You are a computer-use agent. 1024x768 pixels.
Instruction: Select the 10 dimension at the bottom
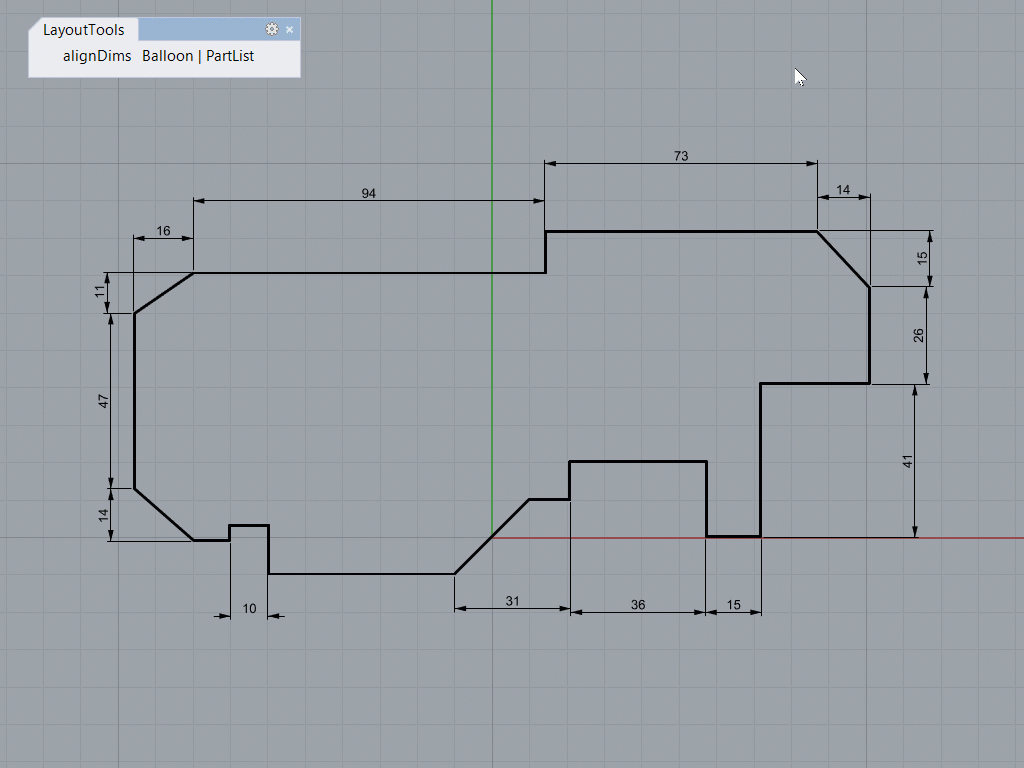pos(249,609)
